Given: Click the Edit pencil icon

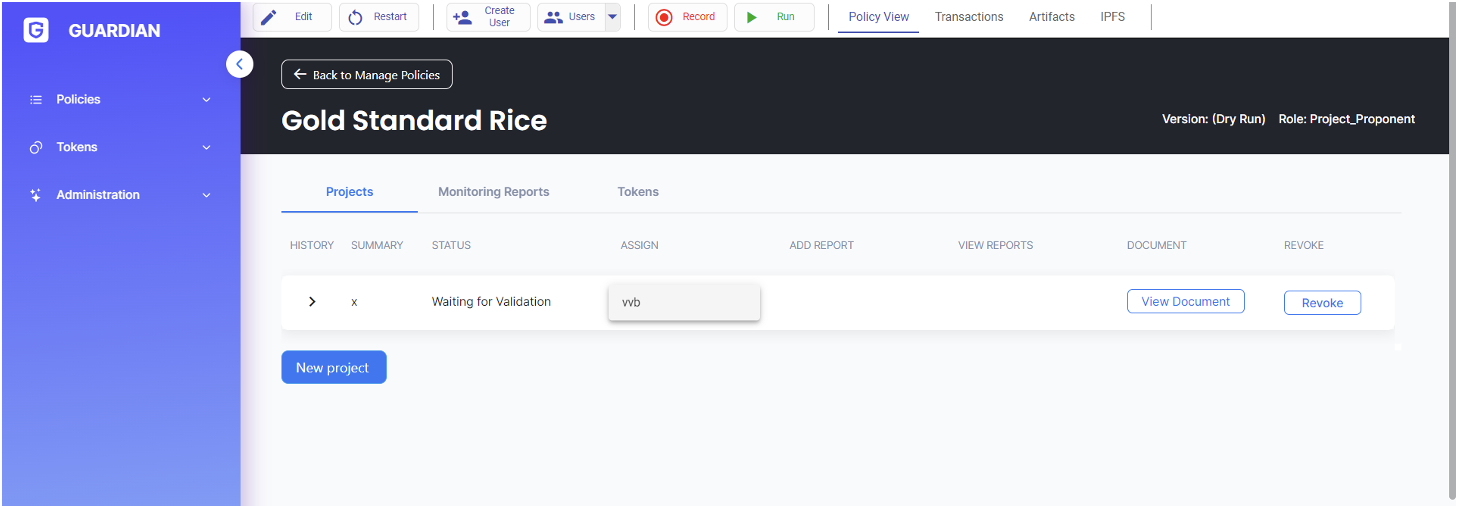Looking at the screenshot, I should click(x=268, y=17).
